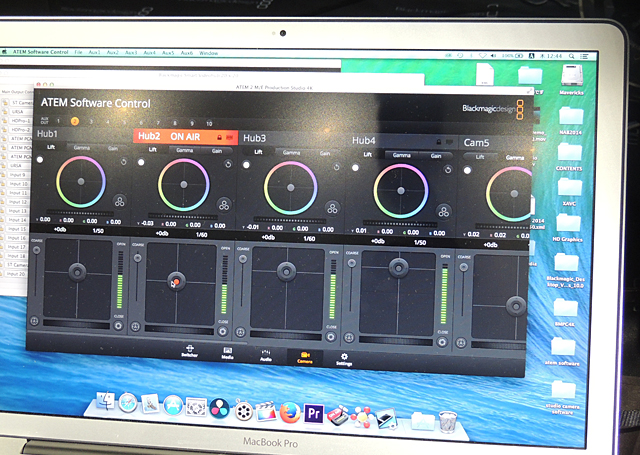Click the round icon below Hub4 coarse slider

(x=349, y=337)
